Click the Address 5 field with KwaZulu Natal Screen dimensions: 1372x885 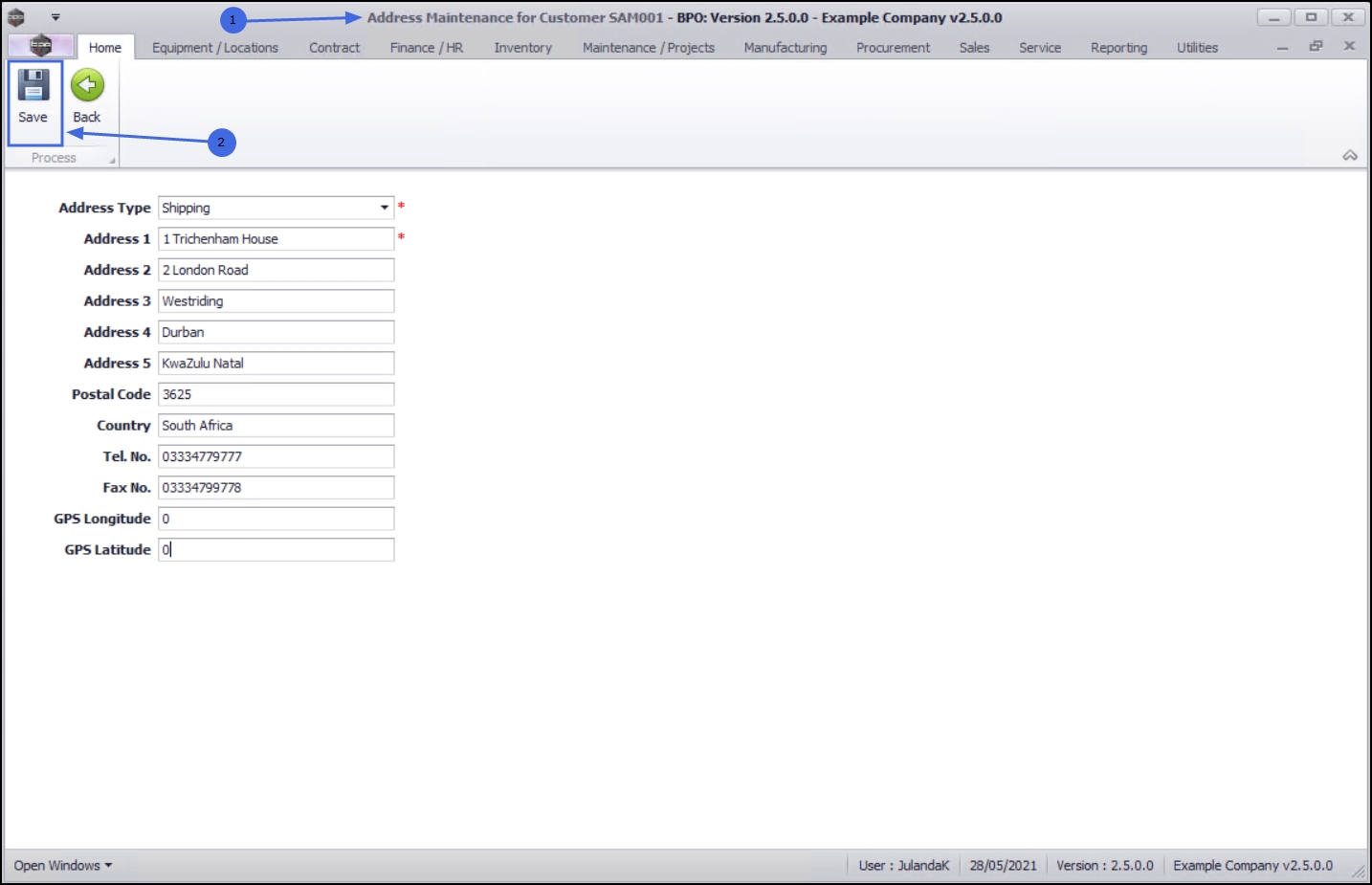point(277,364)
